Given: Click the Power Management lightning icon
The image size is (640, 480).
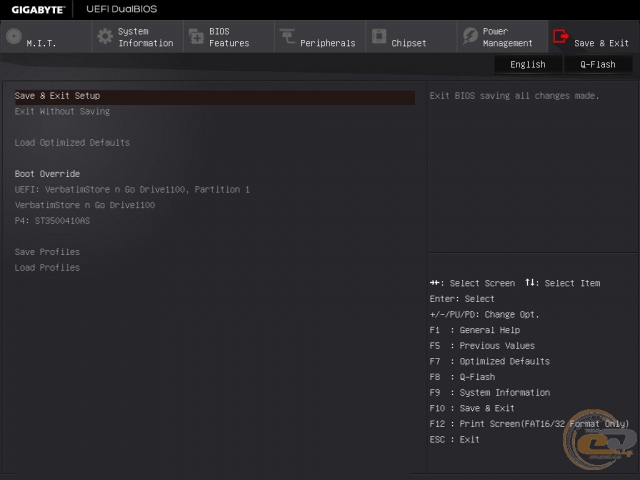Looking at the screenshot, I should 470,36.
